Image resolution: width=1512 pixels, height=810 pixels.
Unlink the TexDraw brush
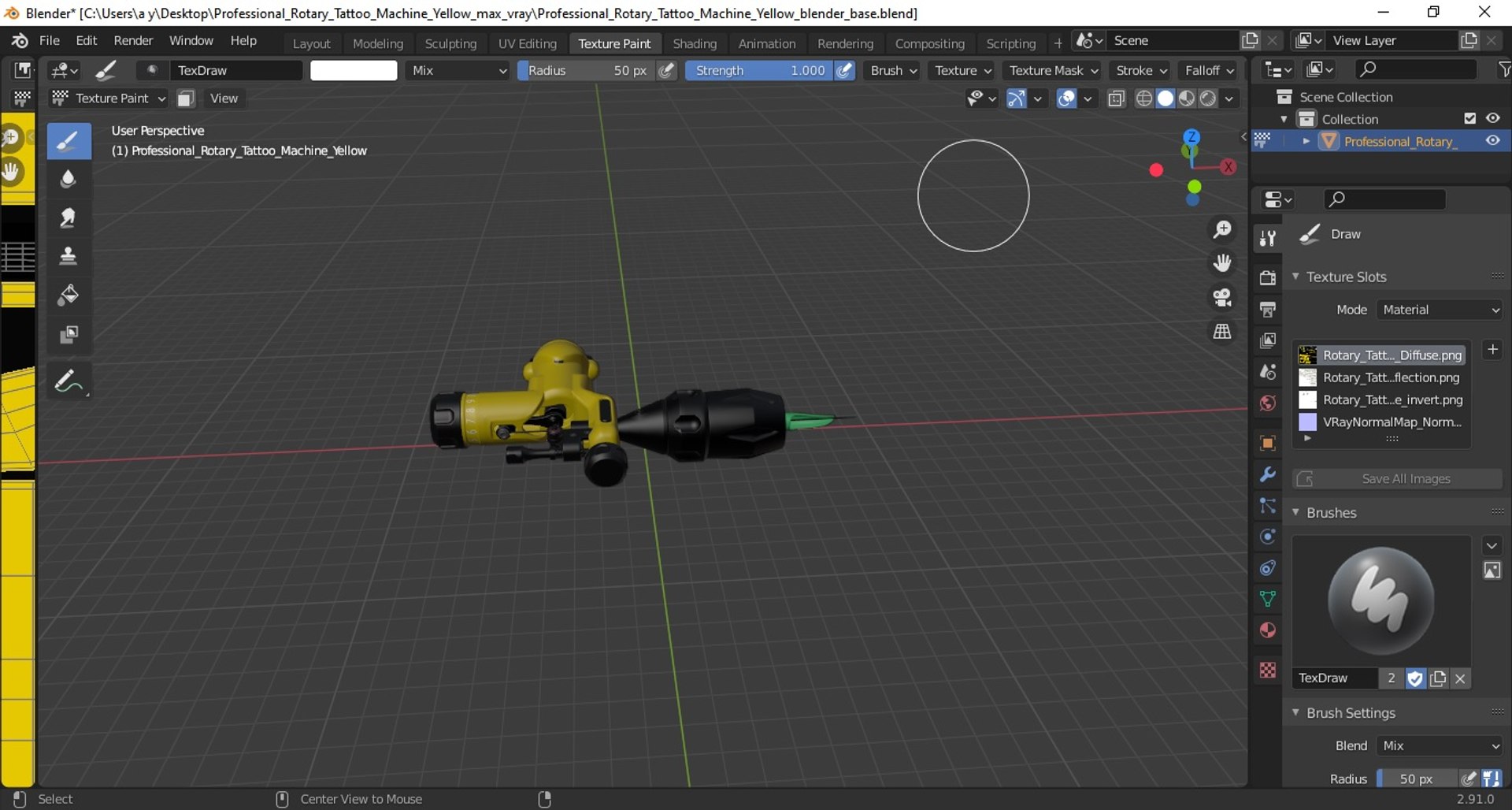(x=1460, y=678)
